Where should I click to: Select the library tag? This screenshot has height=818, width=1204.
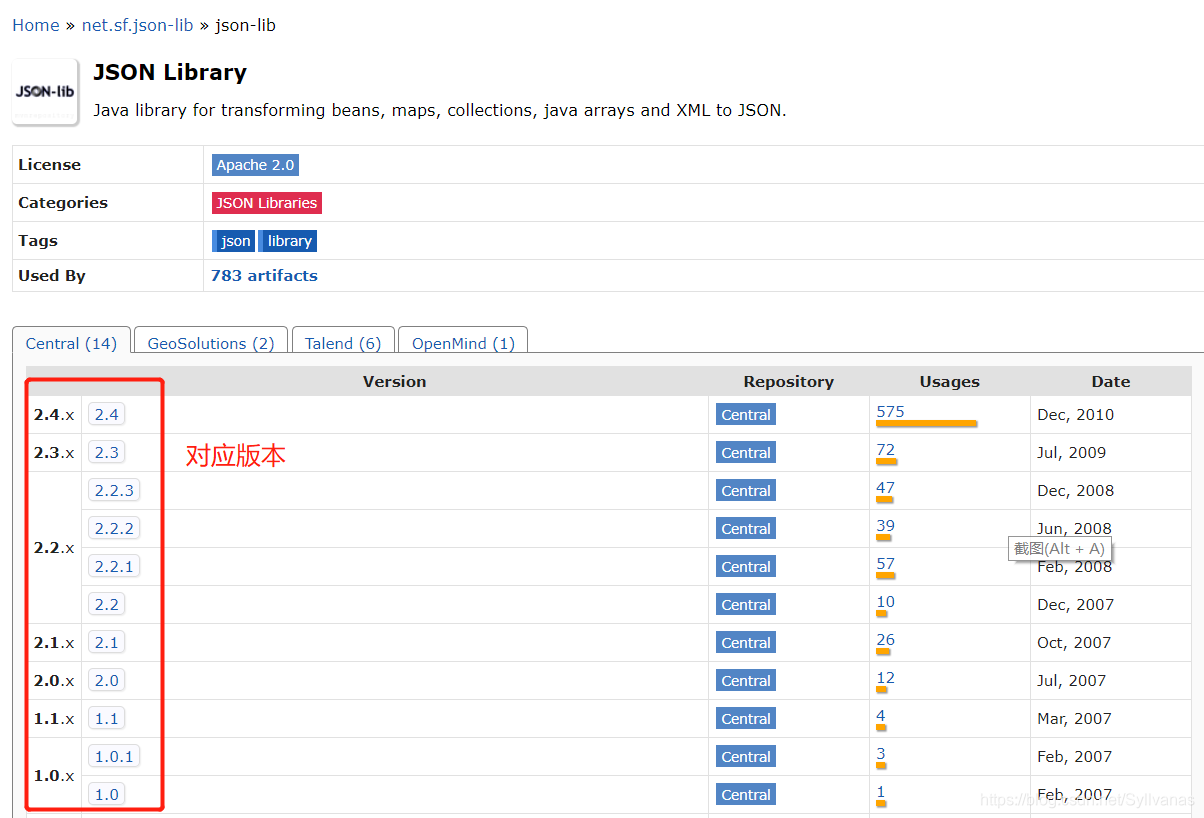pyautogui.click(x=288, y=241)
